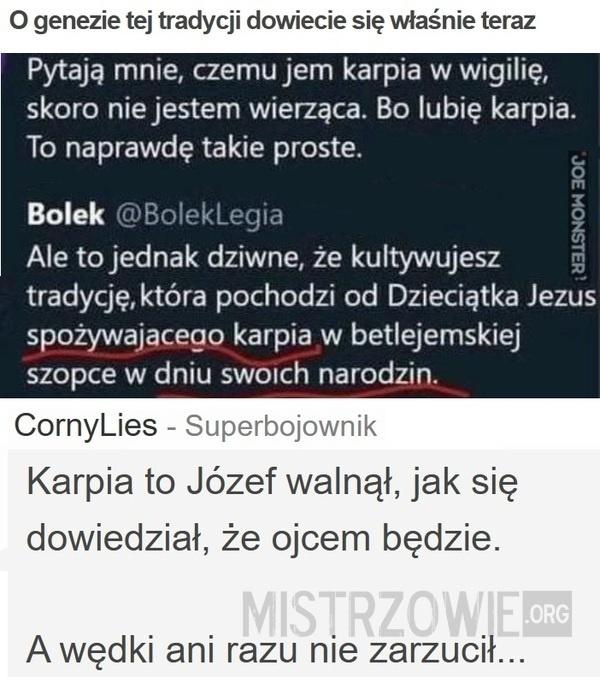Click the Superbojownik rank label
The width and height of the screenshot is (600, 677).
281,426
